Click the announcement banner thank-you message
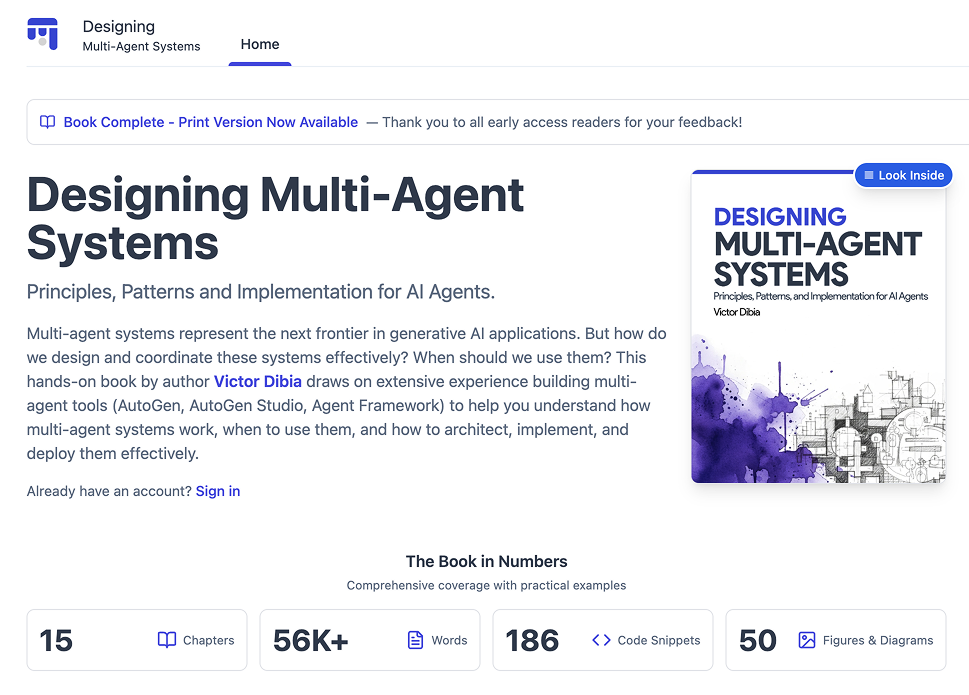The height and width of the screenshot is (695, 969). click(x=555, y=122)
